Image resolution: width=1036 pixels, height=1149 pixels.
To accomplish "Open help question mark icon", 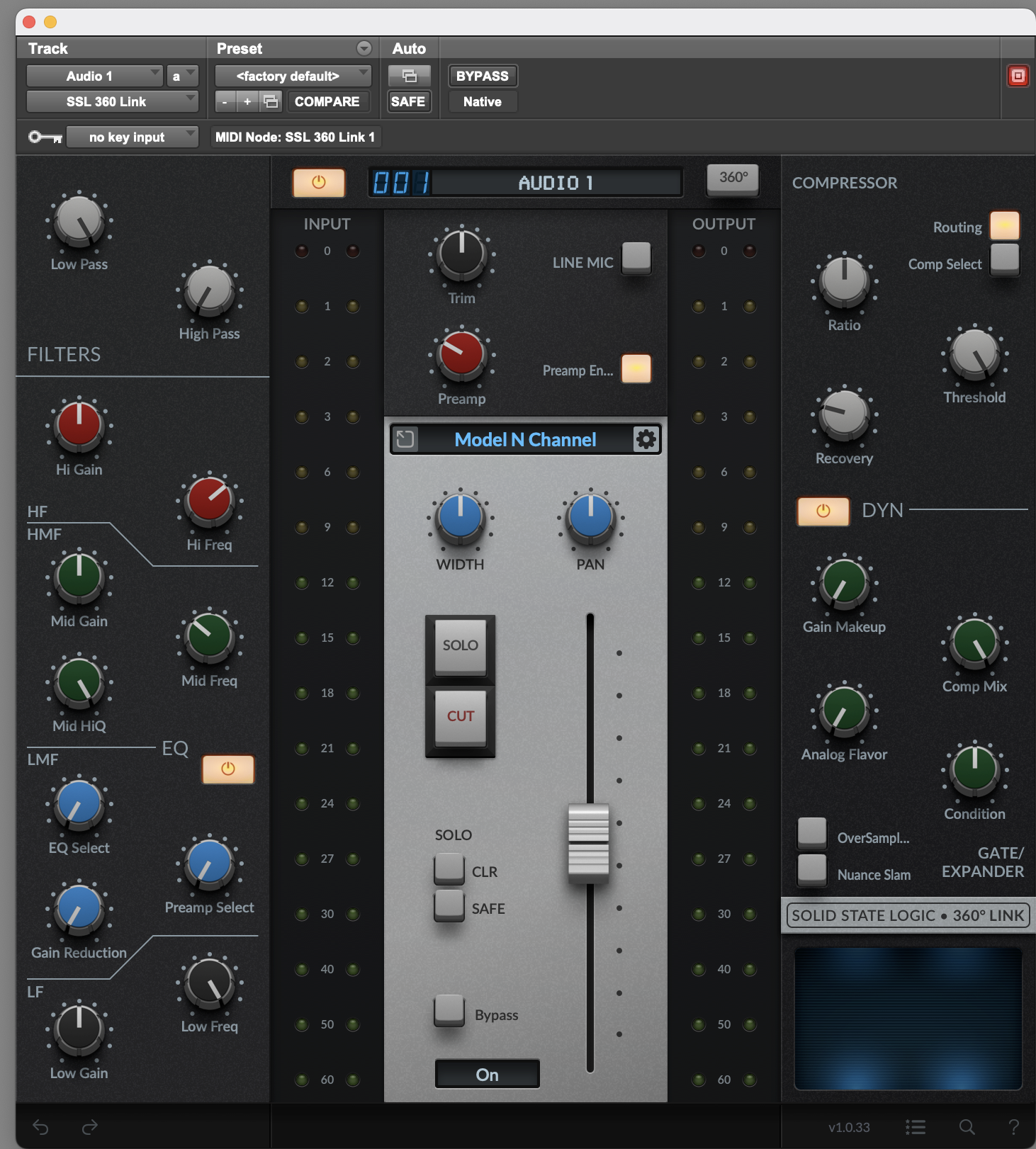I will [1014, 1126].
